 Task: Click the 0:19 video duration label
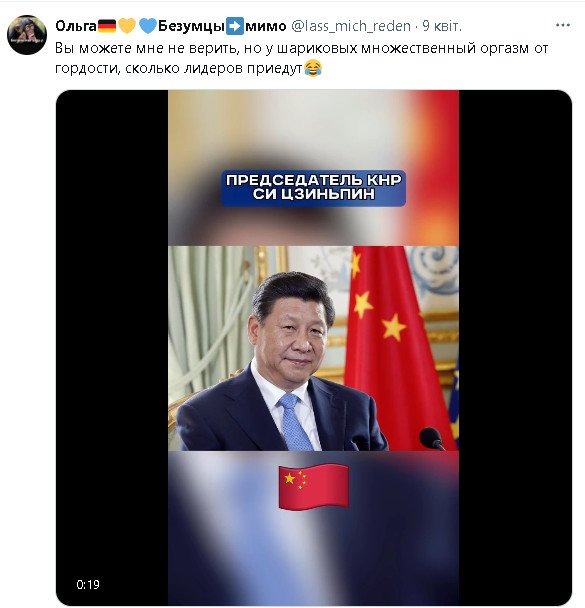click(x=88, y=584)
